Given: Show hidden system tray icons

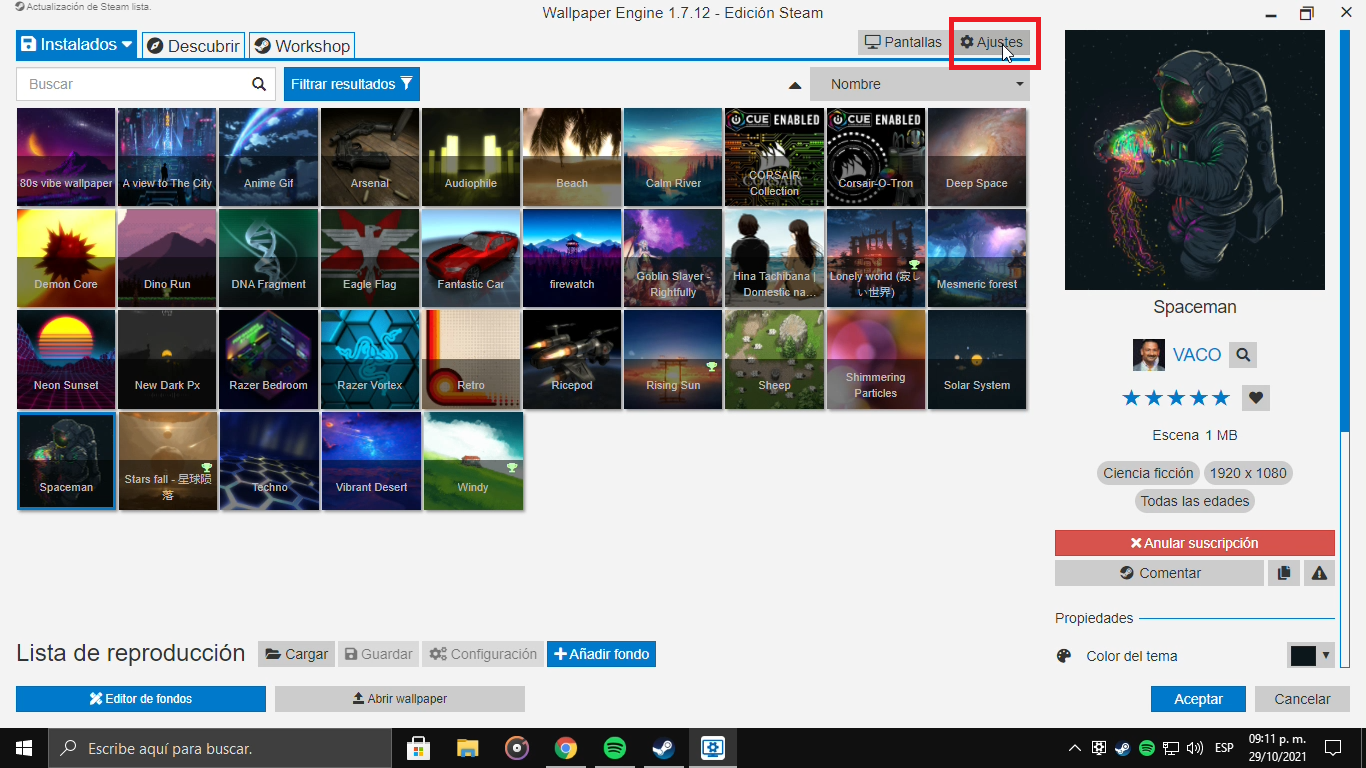Looking at the screenshot, I should pyautogui.click(x=1075, y=748).
